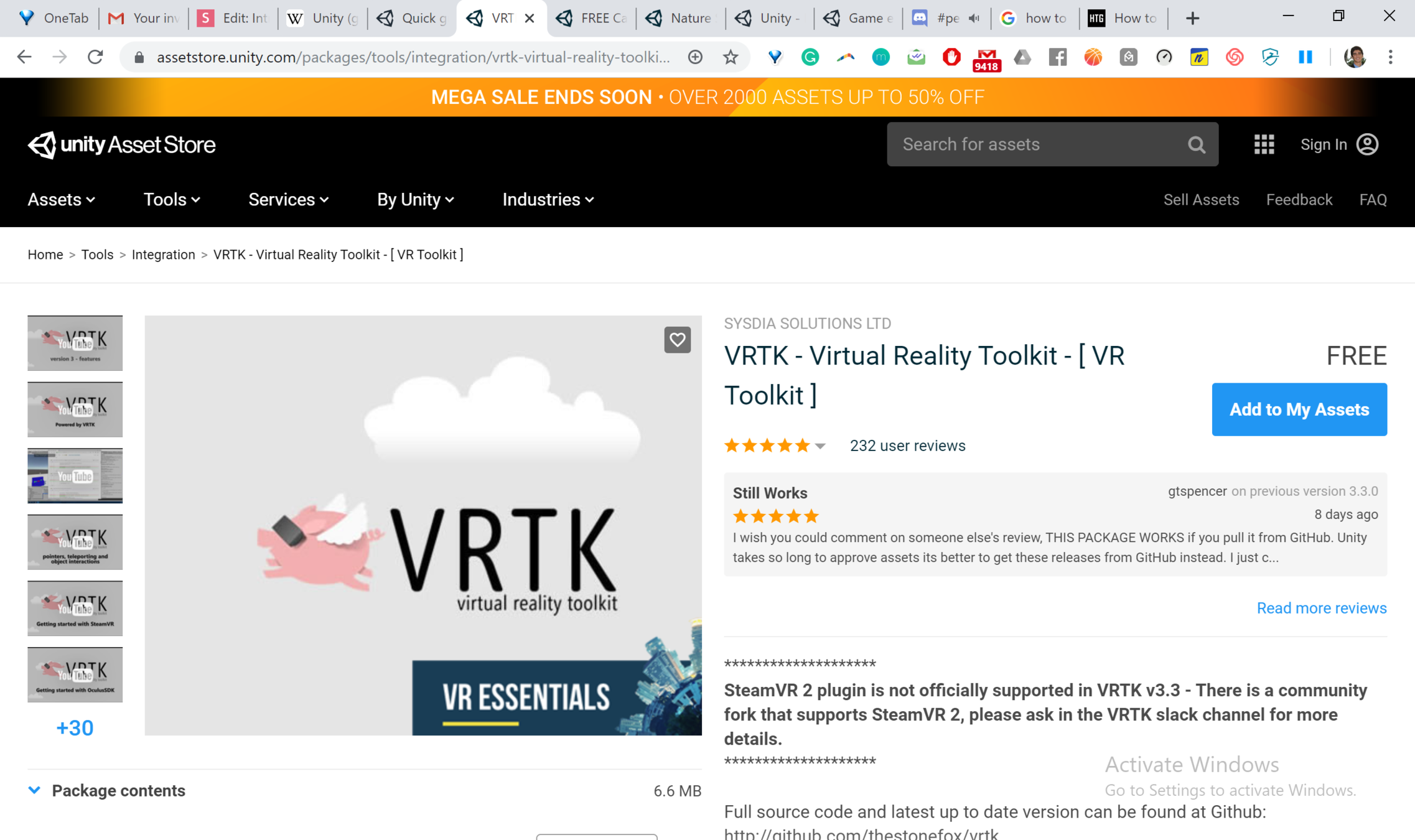Open the apps grid icon

[1264, 144]
